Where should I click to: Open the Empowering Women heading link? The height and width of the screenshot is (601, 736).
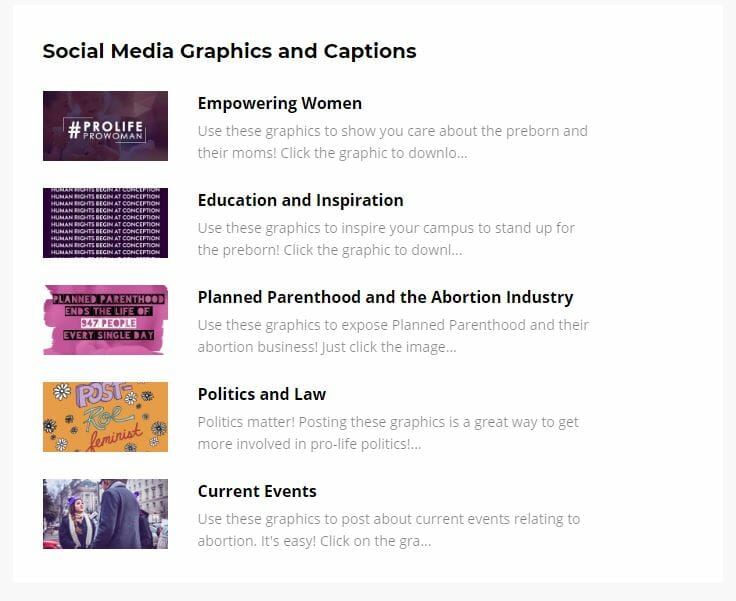[280, 103]
